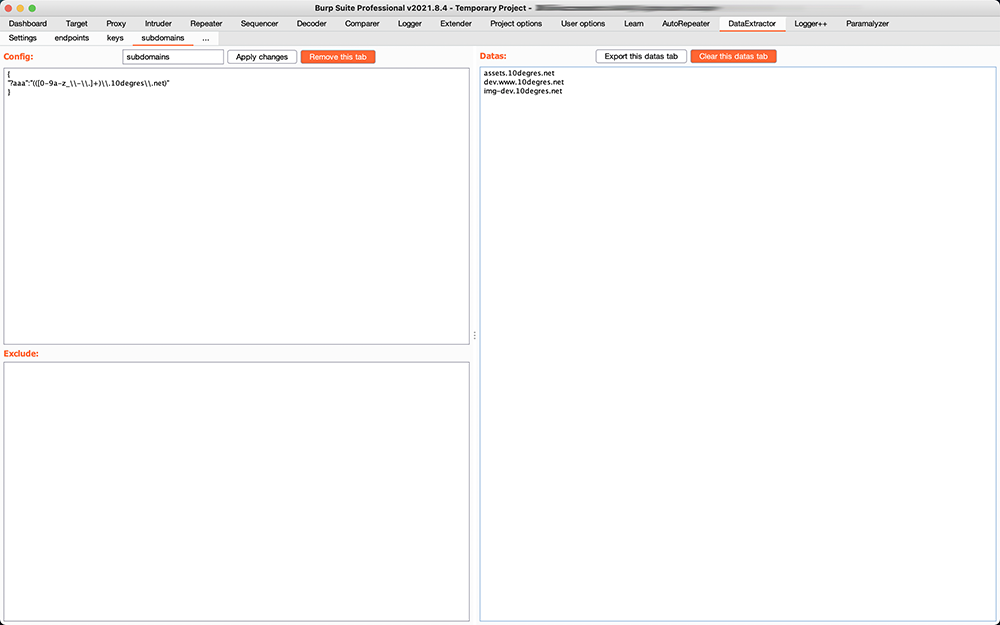Add a new tab with the ... tab

click(x=205, y=38)
